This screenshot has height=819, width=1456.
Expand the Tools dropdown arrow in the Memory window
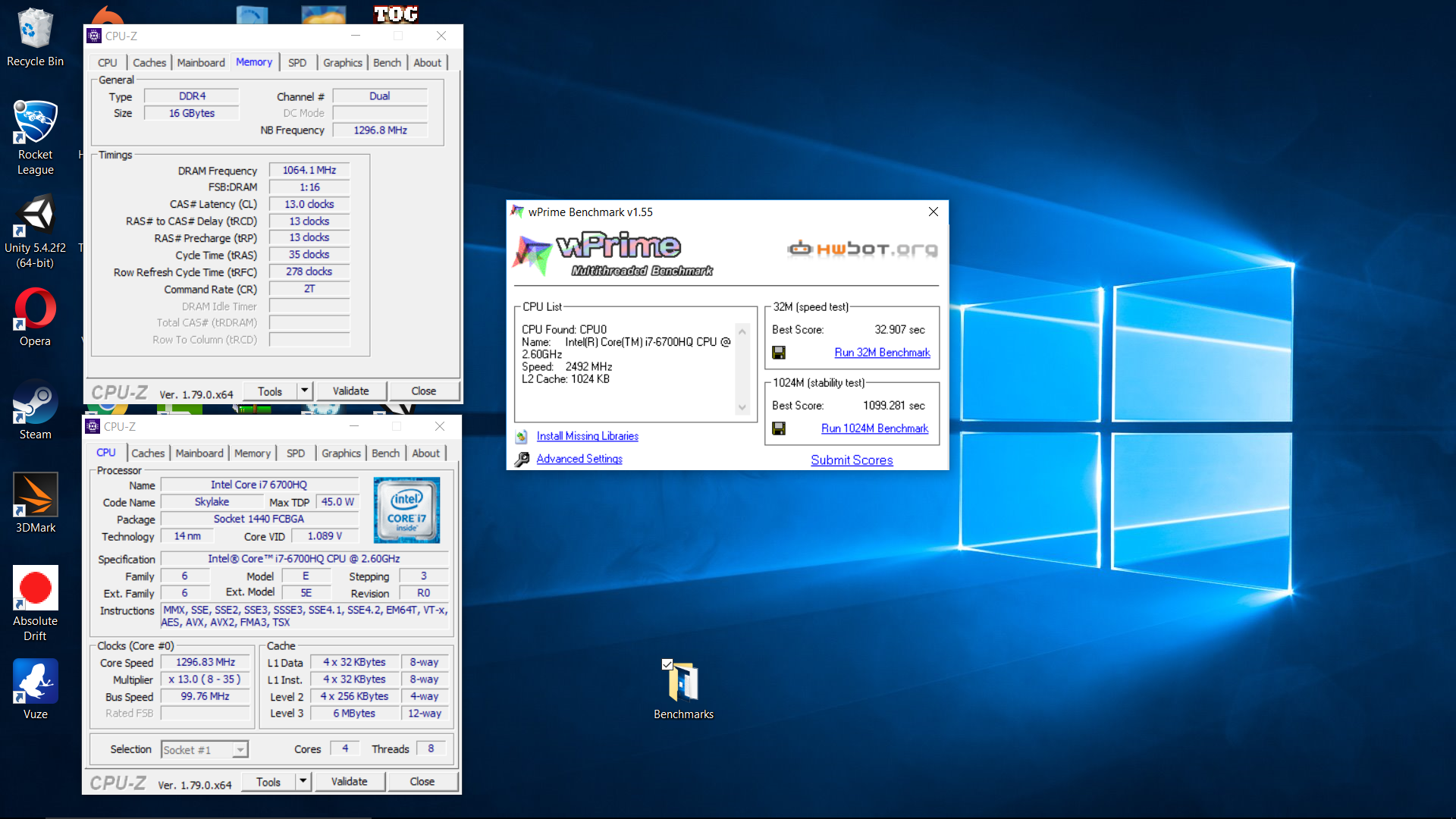[305, 391]
